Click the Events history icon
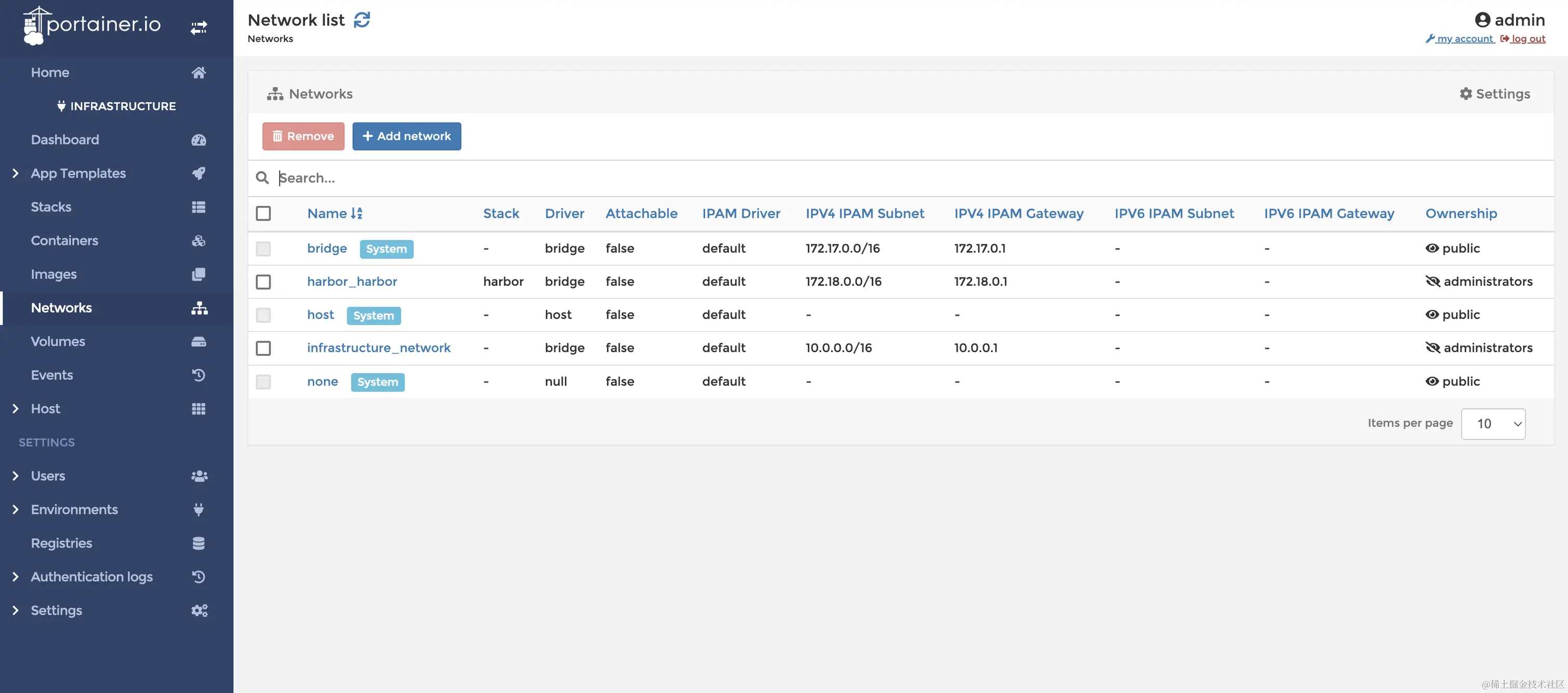The width and height of the screenshot is (1568, 693). [199, 375]
